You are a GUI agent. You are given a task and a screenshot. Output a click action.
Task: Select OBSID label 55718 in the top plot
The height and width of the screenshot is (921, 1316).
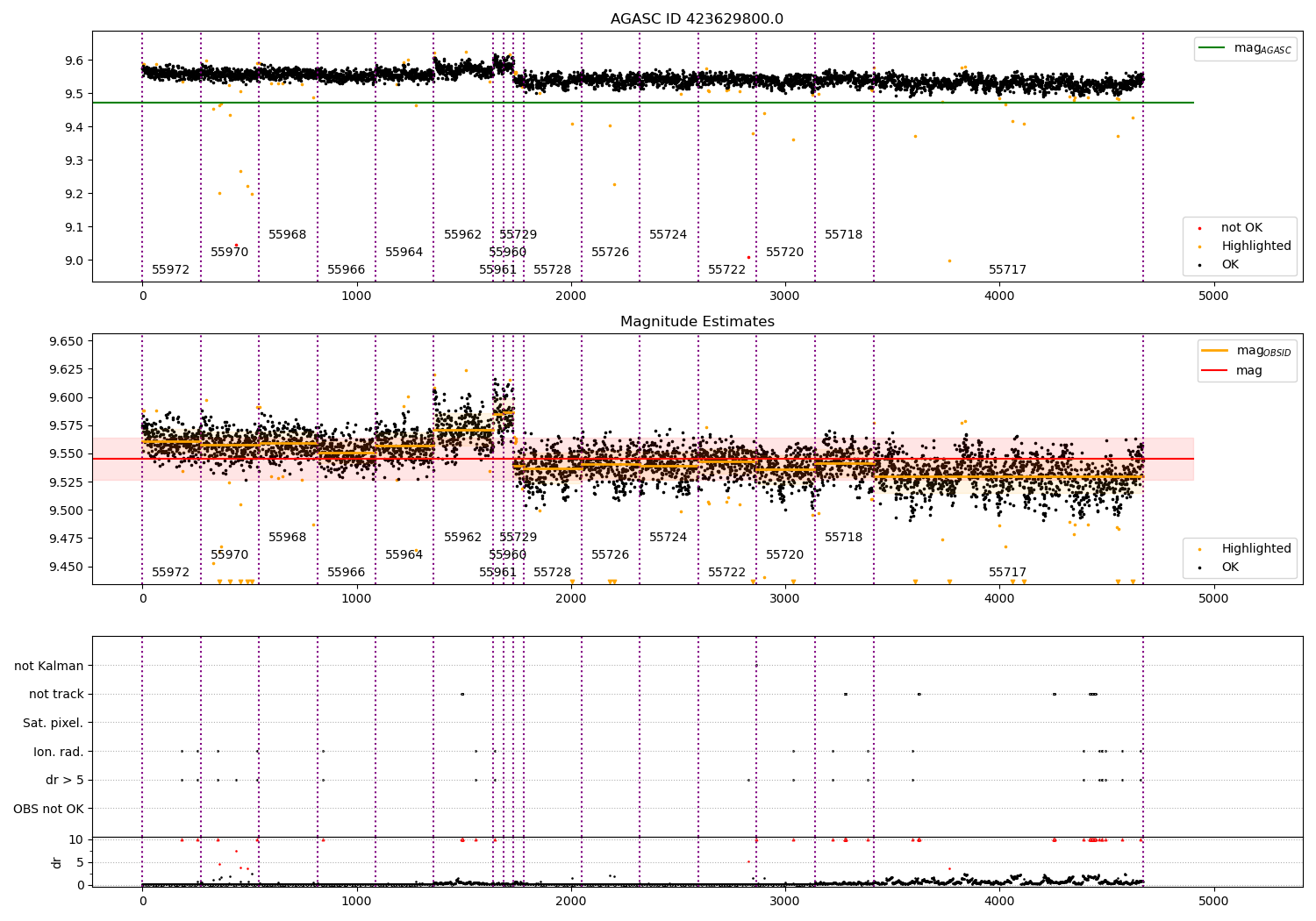tap(844, 235)
